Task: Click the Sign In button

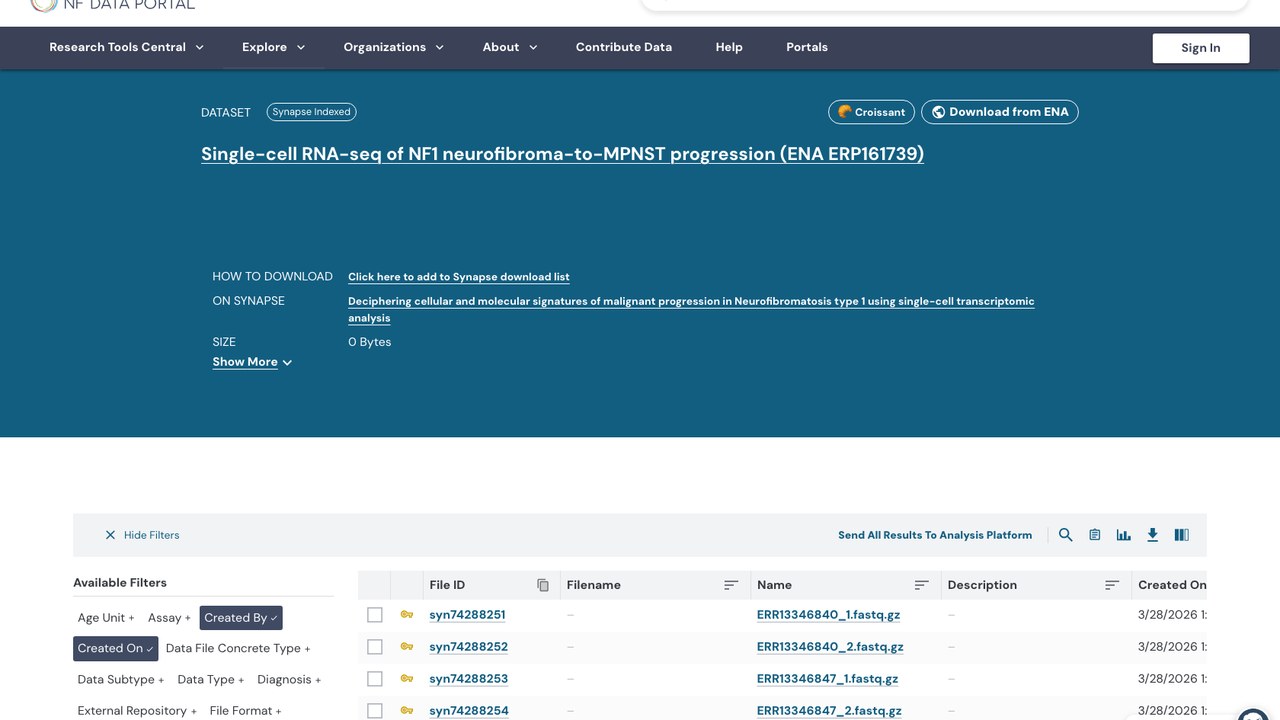Action: (1201, 48)
